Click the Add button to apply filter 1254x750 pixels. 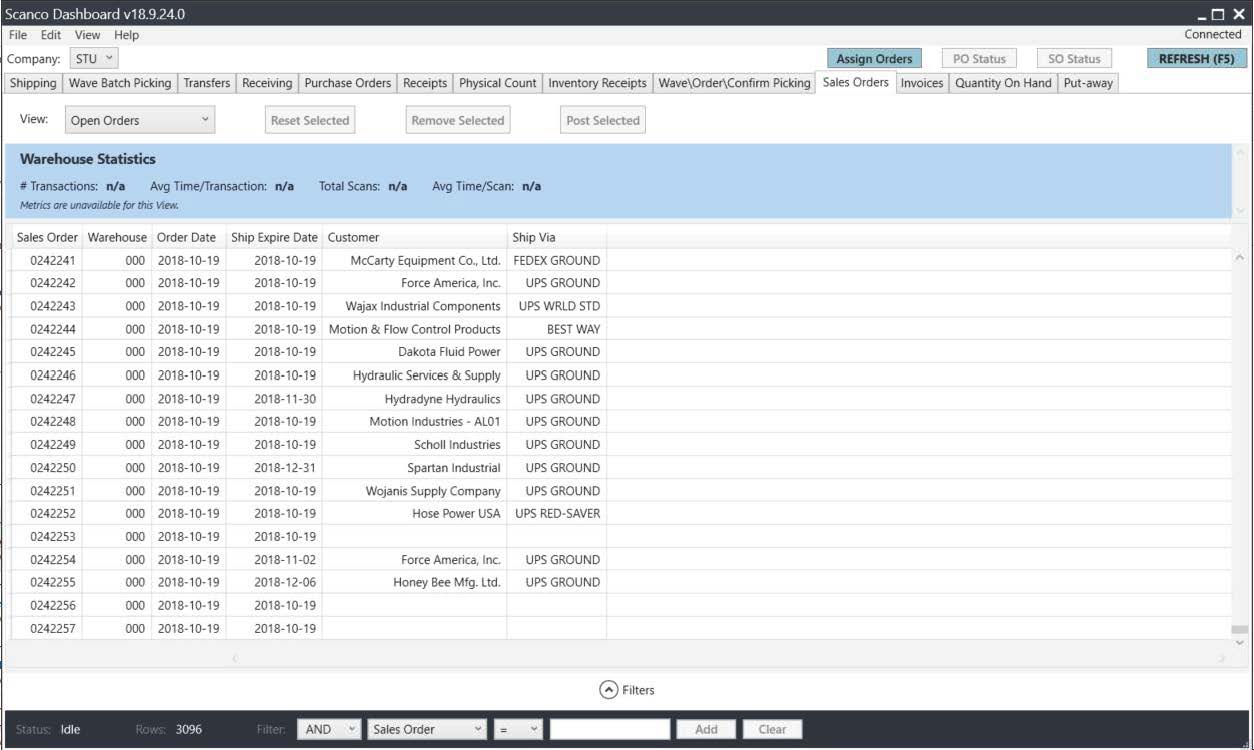coord(706,729)
